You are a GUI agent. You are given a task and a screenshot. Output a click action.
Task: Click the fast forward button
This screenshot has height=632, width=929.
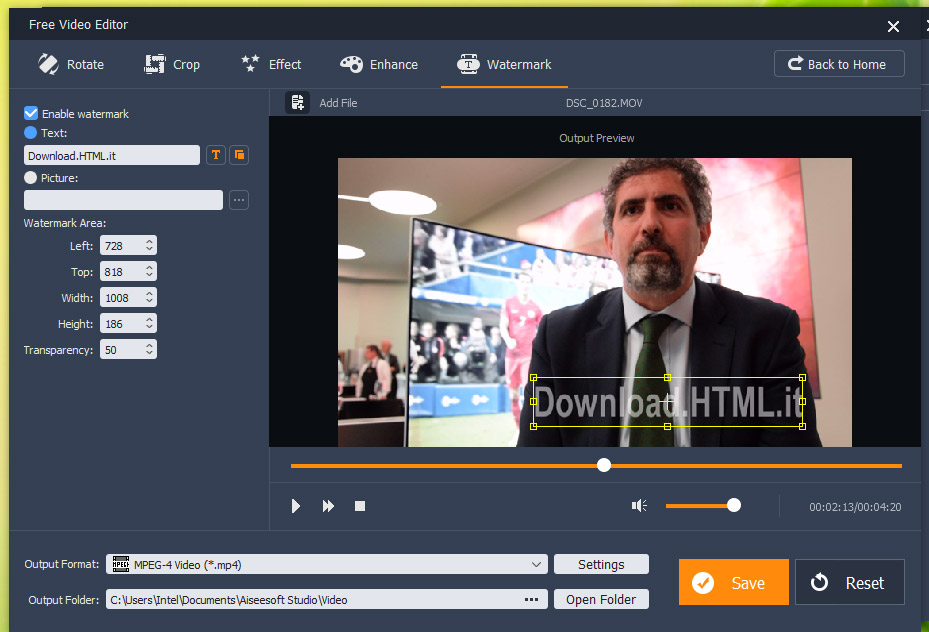click(x=328, y=506)
